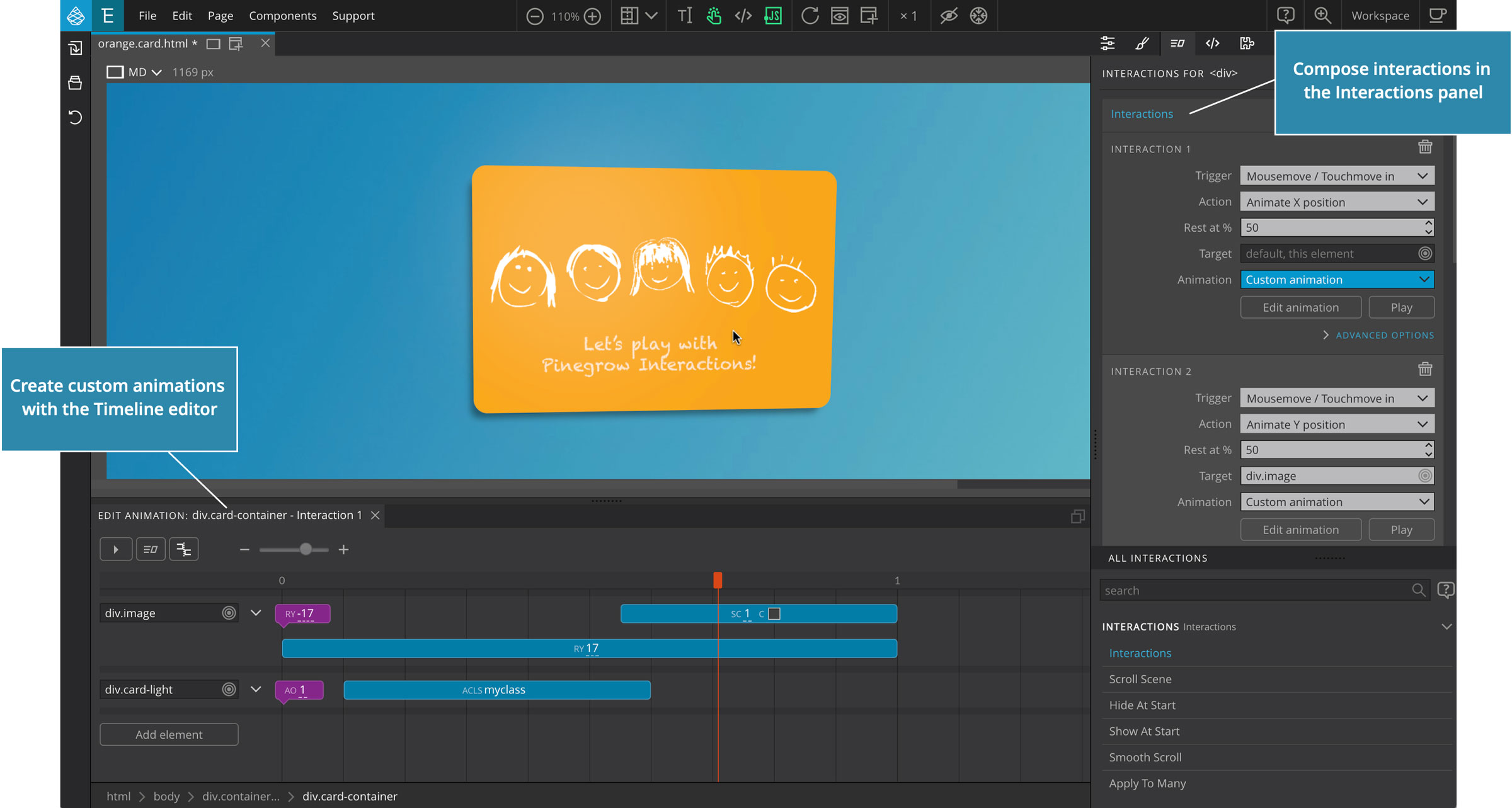Select Scroll Scene in interactions list
Image resolution: width=1512 pixels, height=808 pixels.
pos(1140,679)
